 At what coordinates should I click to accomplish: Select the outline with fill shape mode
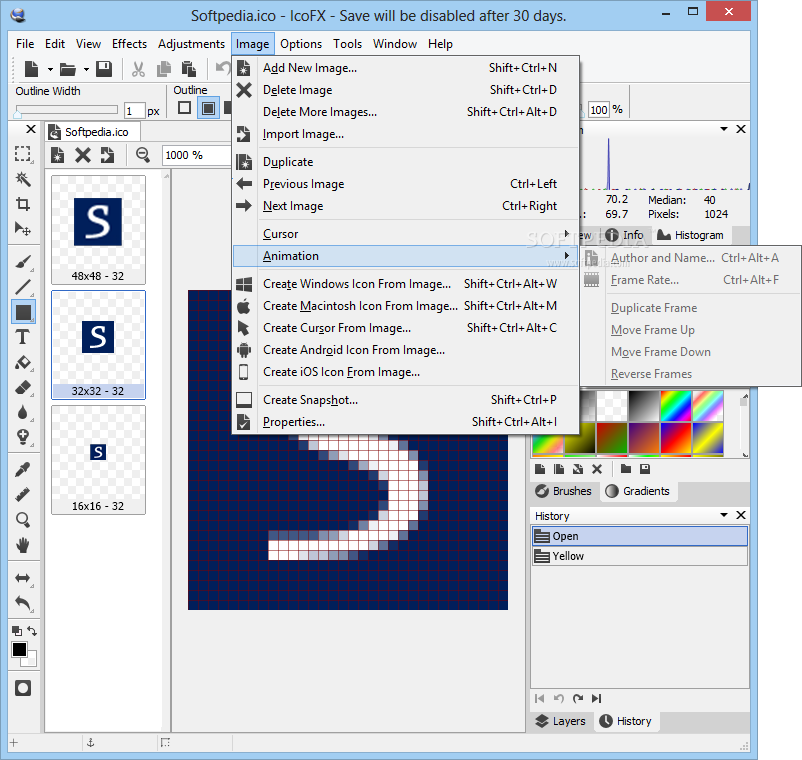(x=208, y=108)
